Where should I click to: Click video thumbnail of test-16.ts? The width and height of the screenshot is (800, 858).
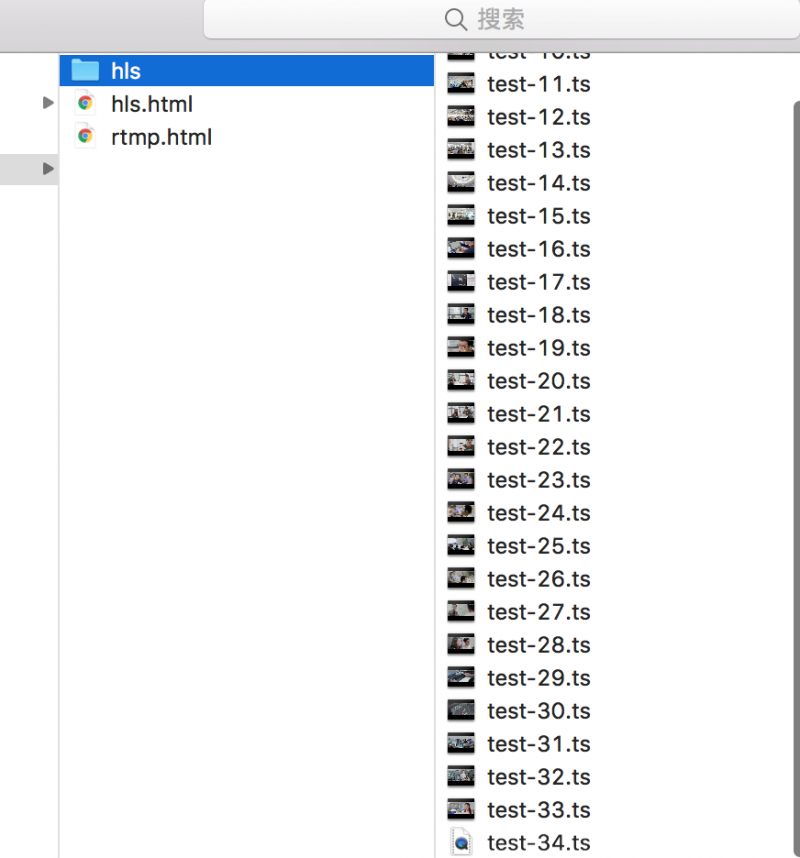pyautogui.click(x=461, y=248)
